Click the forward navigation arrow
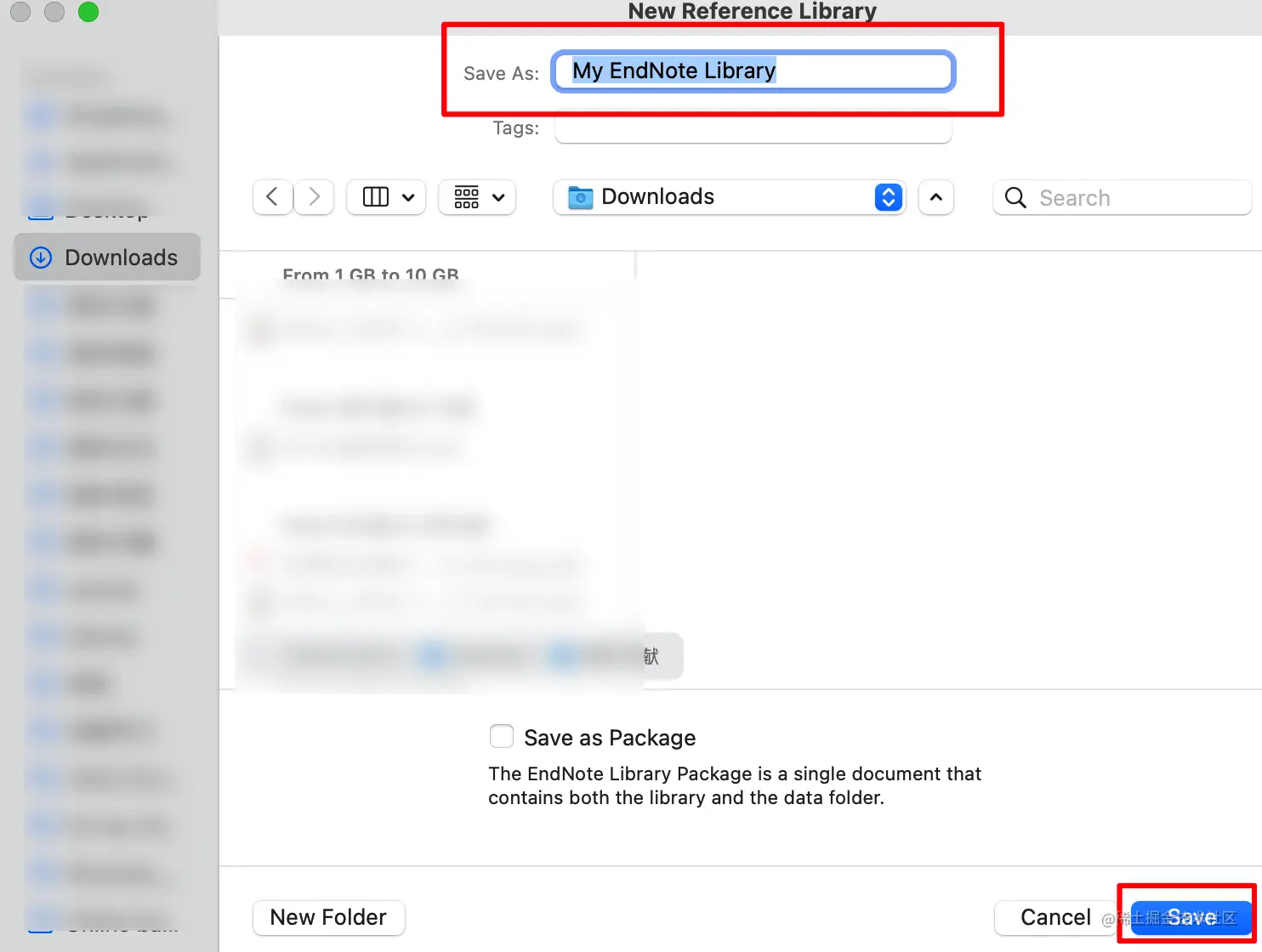Viewport: 1262px width, 952px height. point(314,197)
